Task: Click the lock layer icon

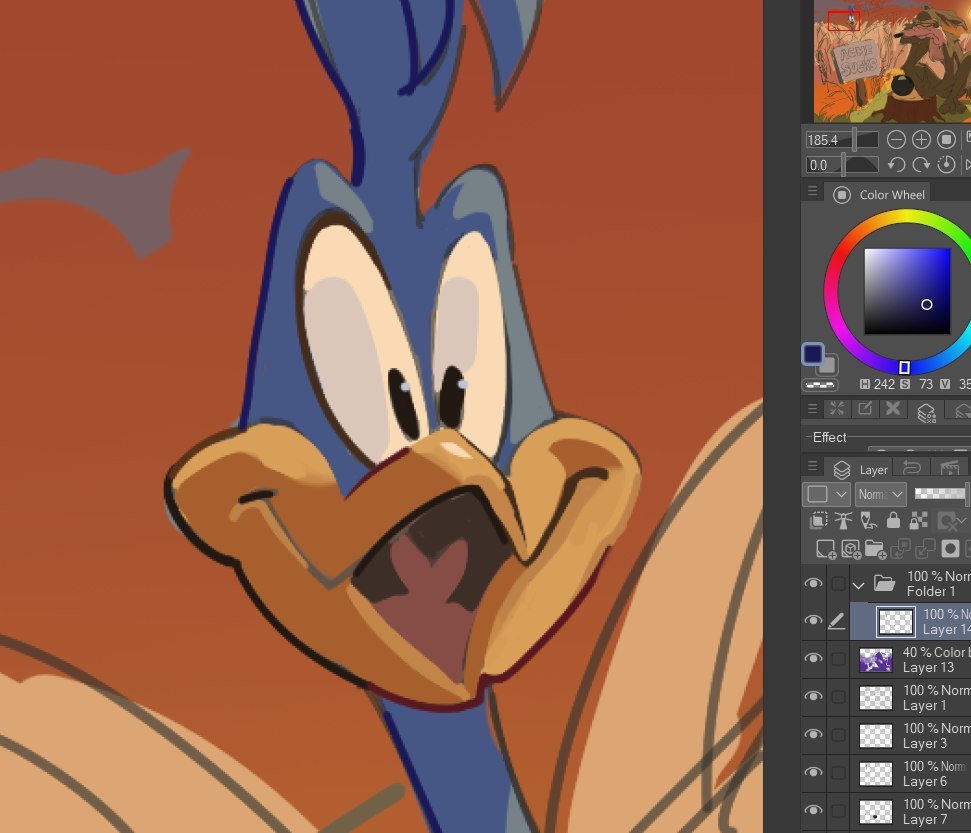Action: point(893,520)
